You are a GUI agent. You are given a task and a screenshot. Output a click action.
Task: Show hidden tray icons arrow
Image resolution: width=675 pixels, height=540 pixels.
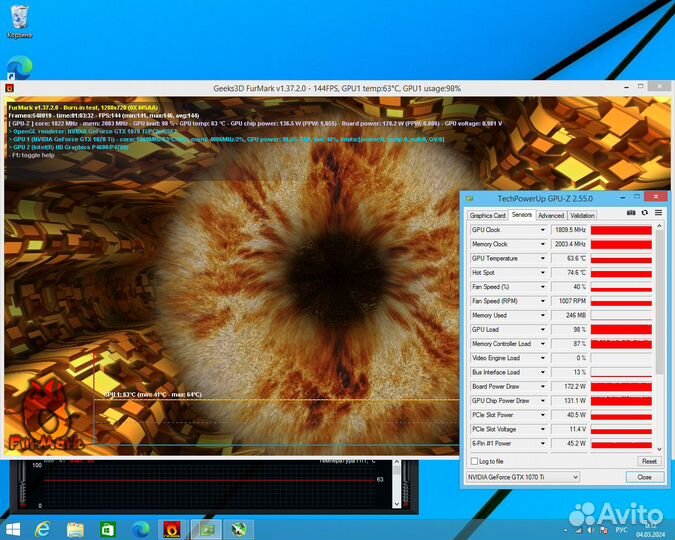(566, 531)
